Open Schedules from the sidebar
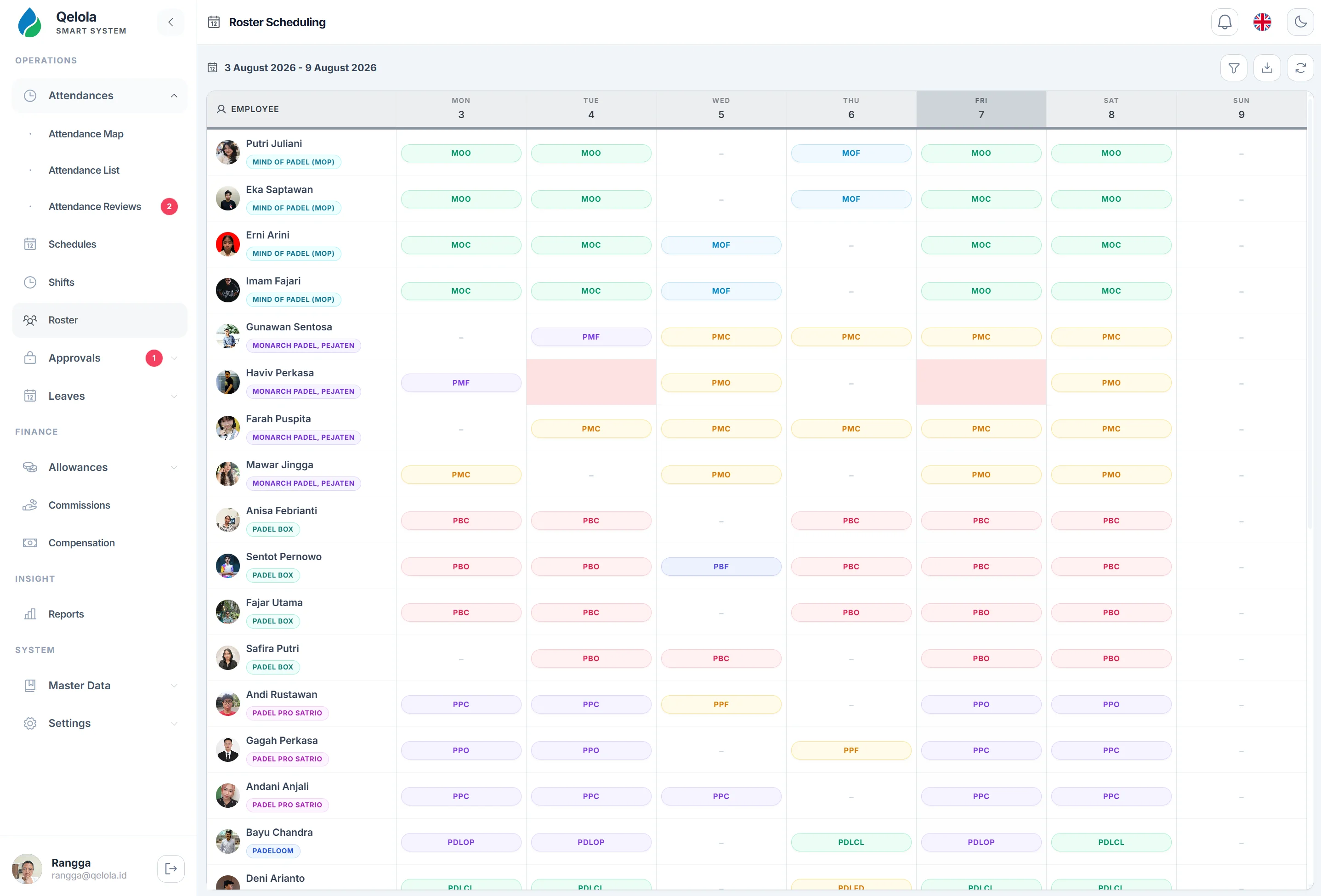This screenshot has width=1321, height=896. click(99, 244)
